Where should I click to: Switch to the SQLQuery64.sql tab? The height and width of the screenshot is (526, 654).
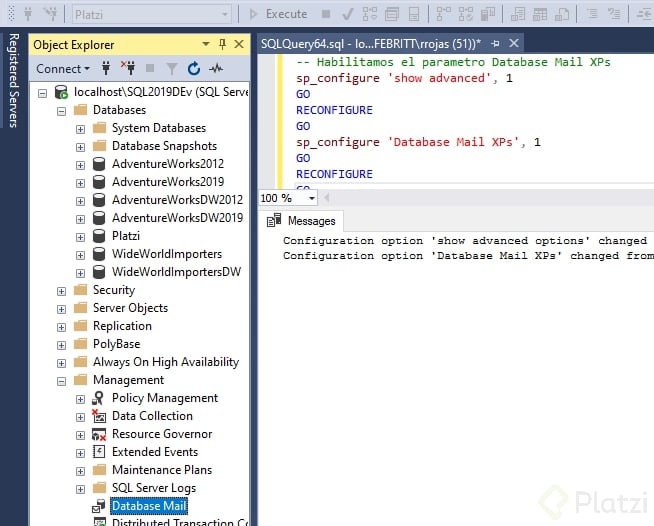pos(371,43)
